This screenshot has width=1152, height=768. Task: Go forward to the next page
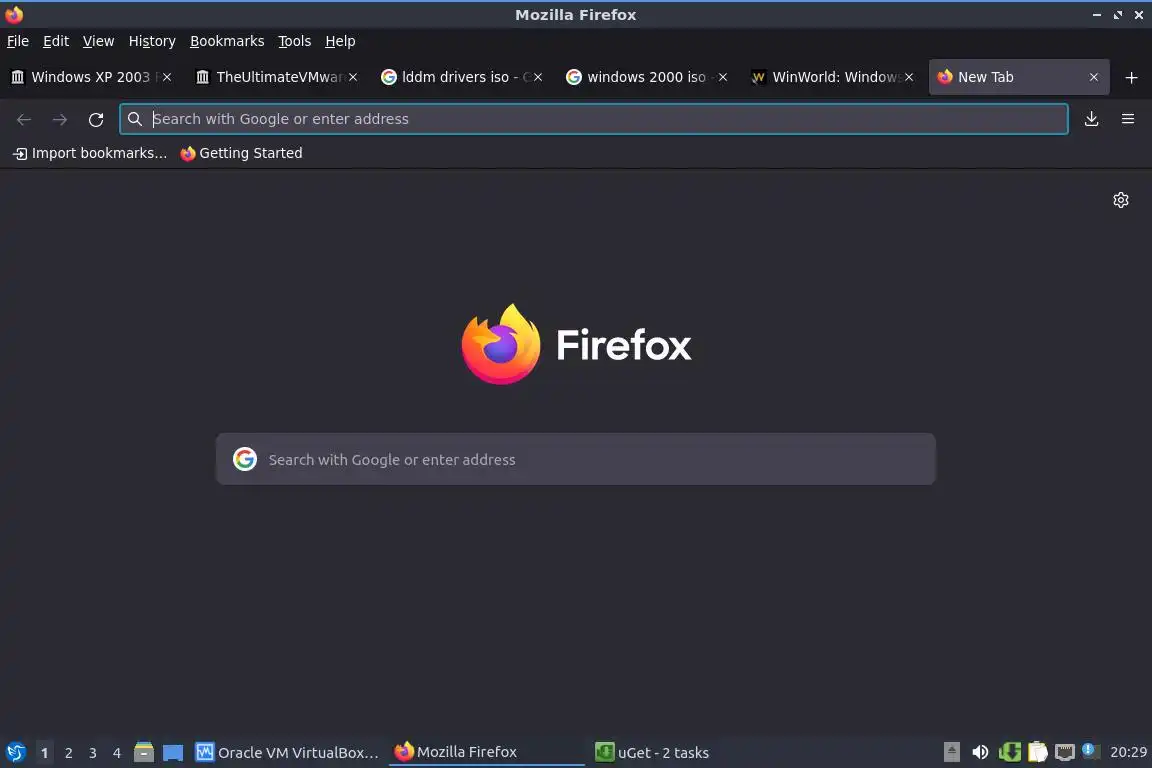point(60,119)
